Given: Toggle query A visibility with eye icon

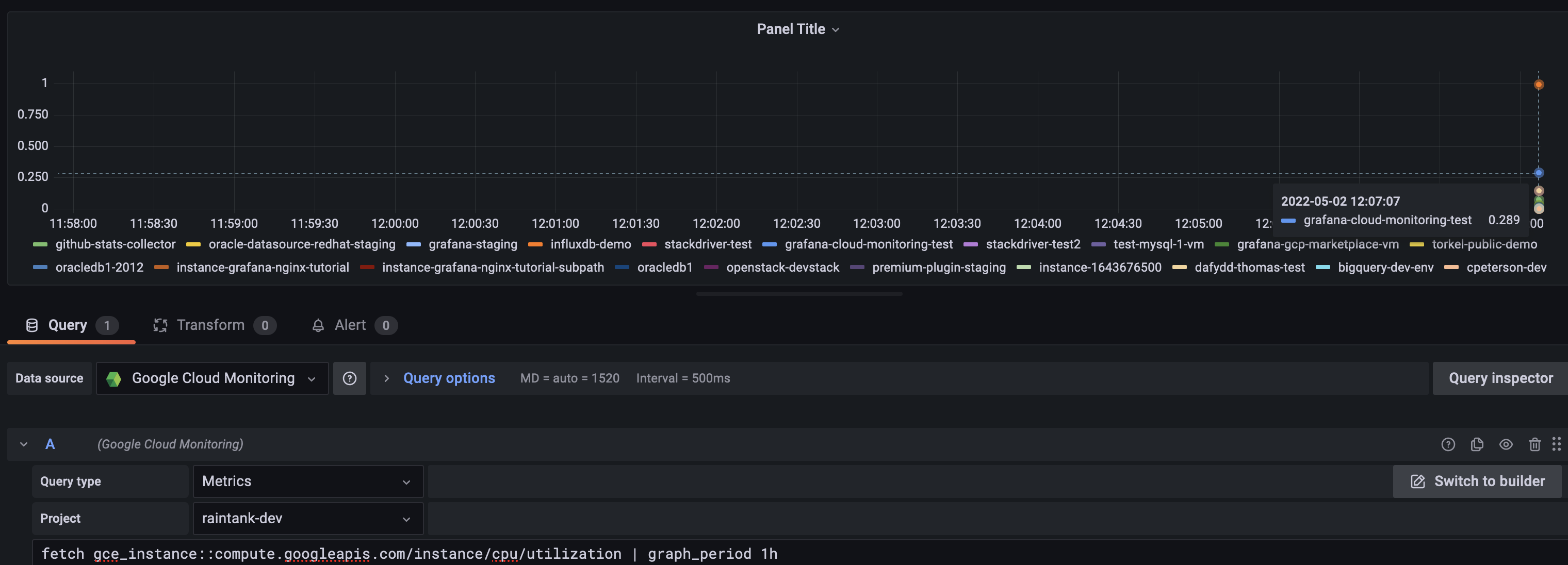Looking at the screenshot, I should tap(1506, 444).
